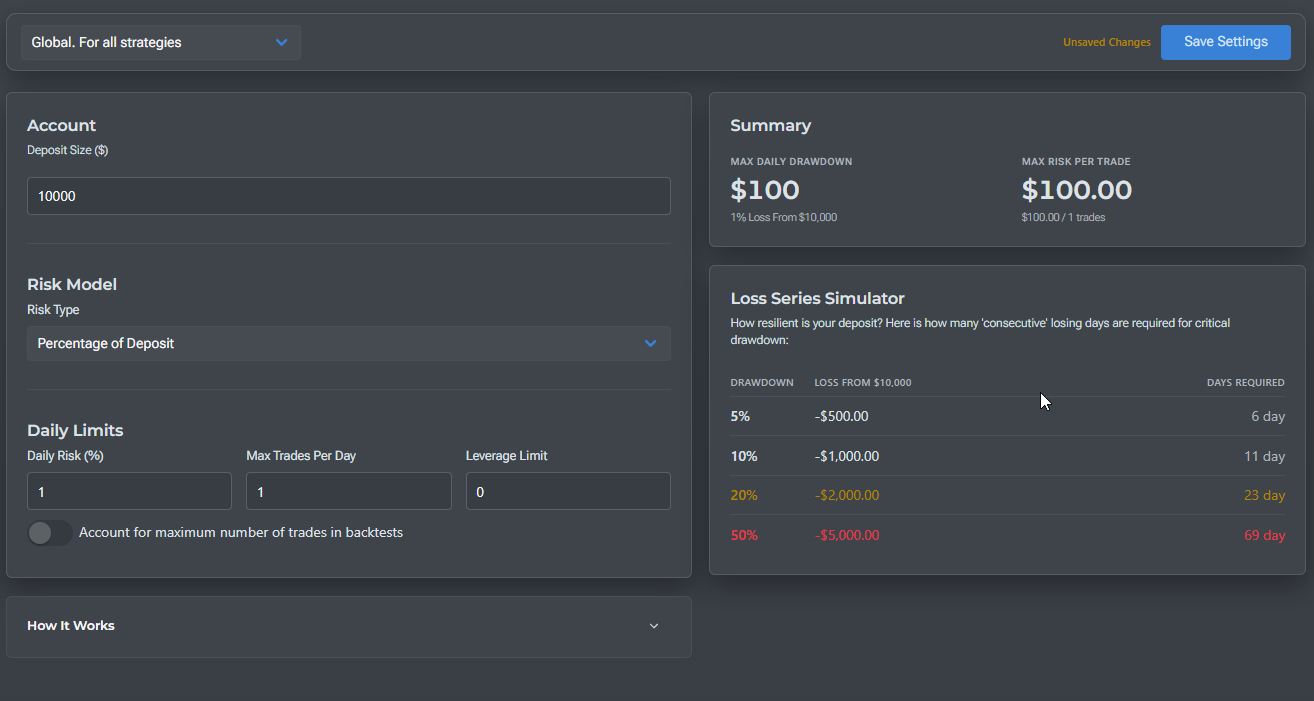Click the $100.00 max risk per trade value
Screen dimensions: 1314x701
tap(1077, 190)
